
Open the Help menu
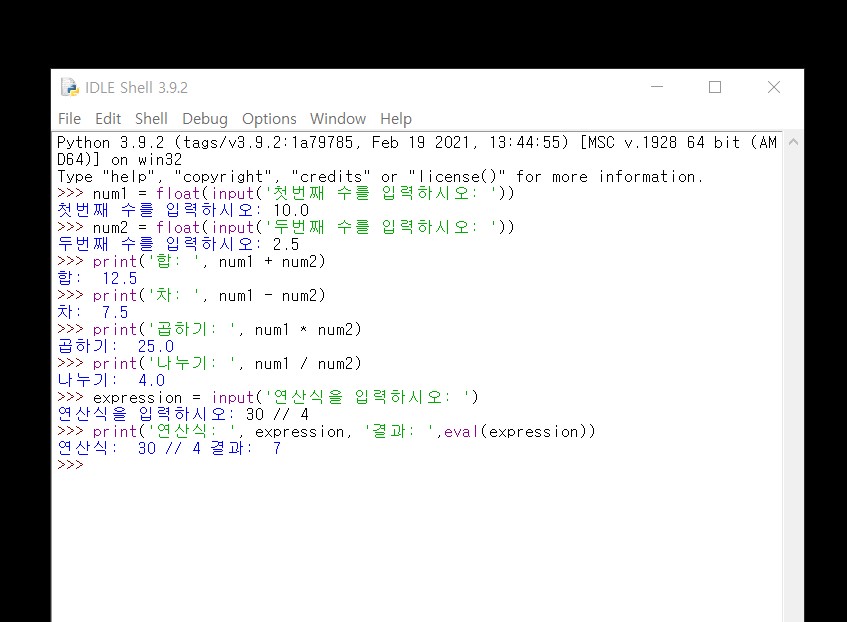tap(395, 118)
